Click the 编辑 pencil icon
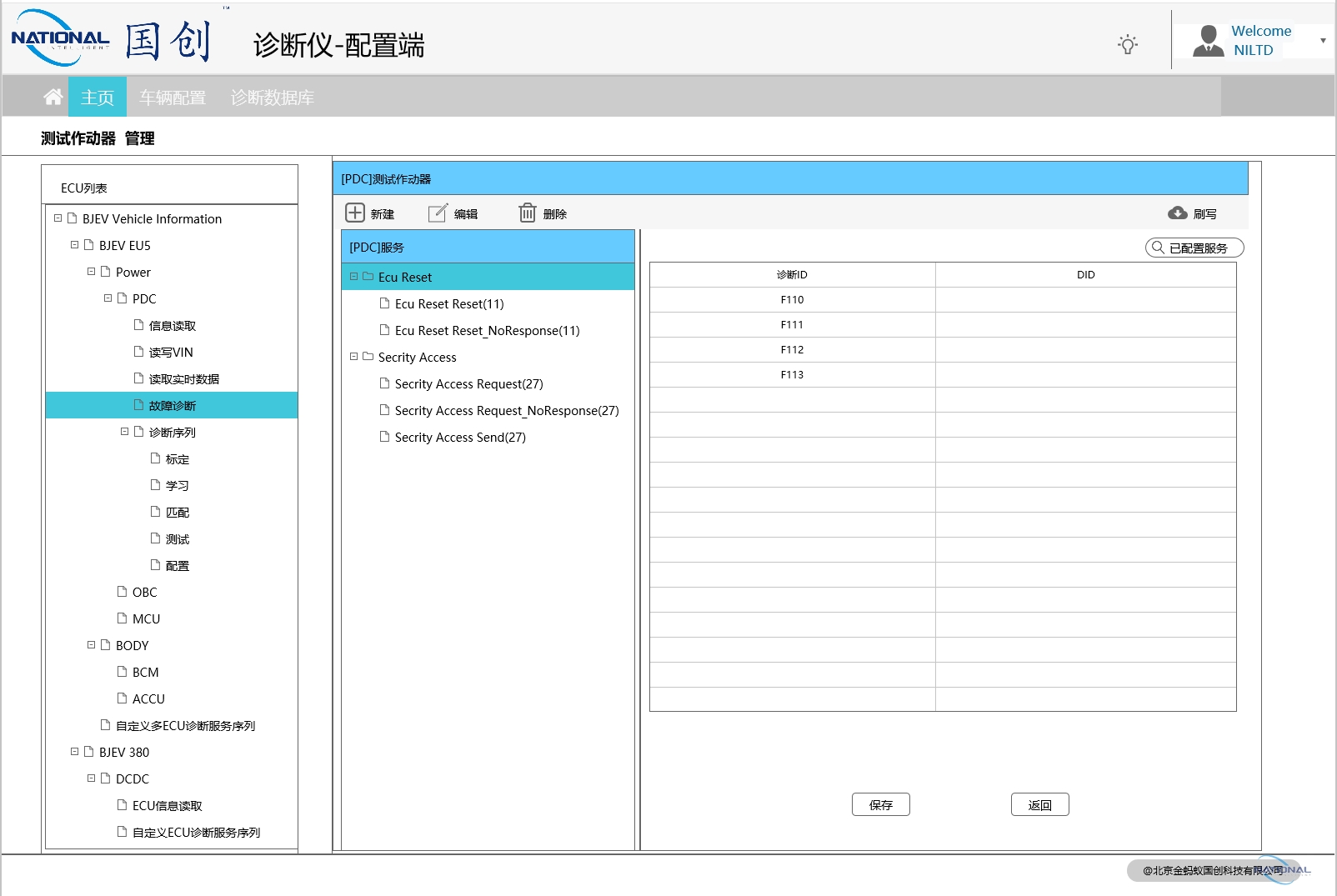 coord(438,213)
